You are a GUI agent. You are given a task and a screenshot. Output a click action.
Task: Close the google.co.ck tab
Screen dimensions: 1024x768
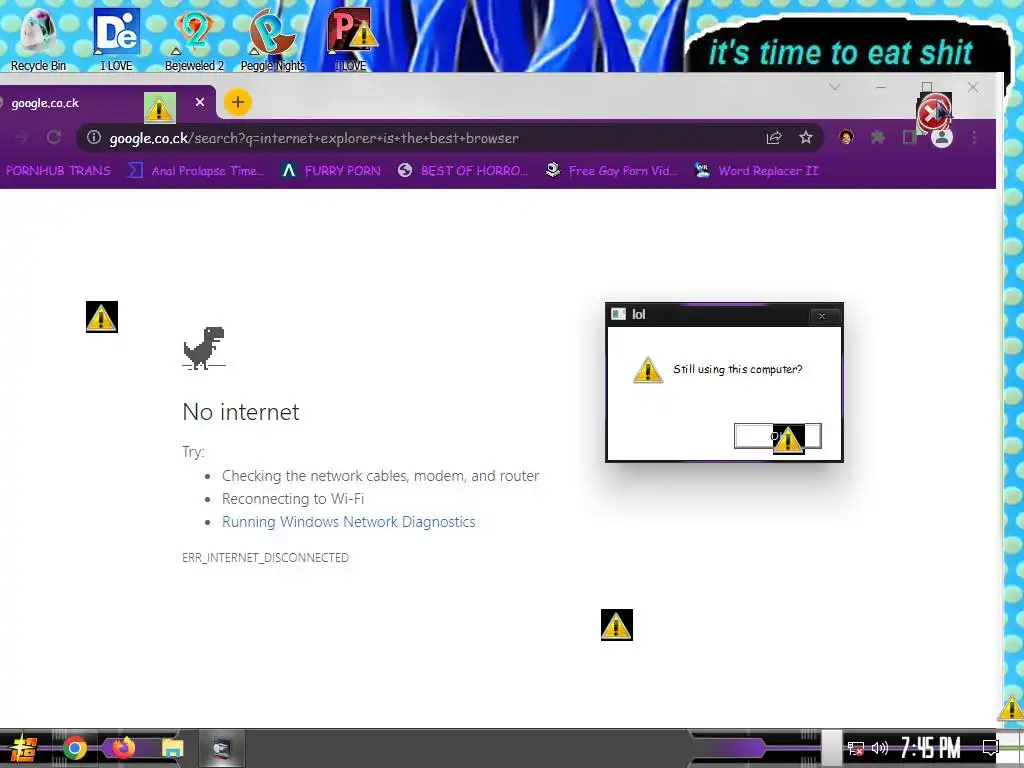coord(200,103)
